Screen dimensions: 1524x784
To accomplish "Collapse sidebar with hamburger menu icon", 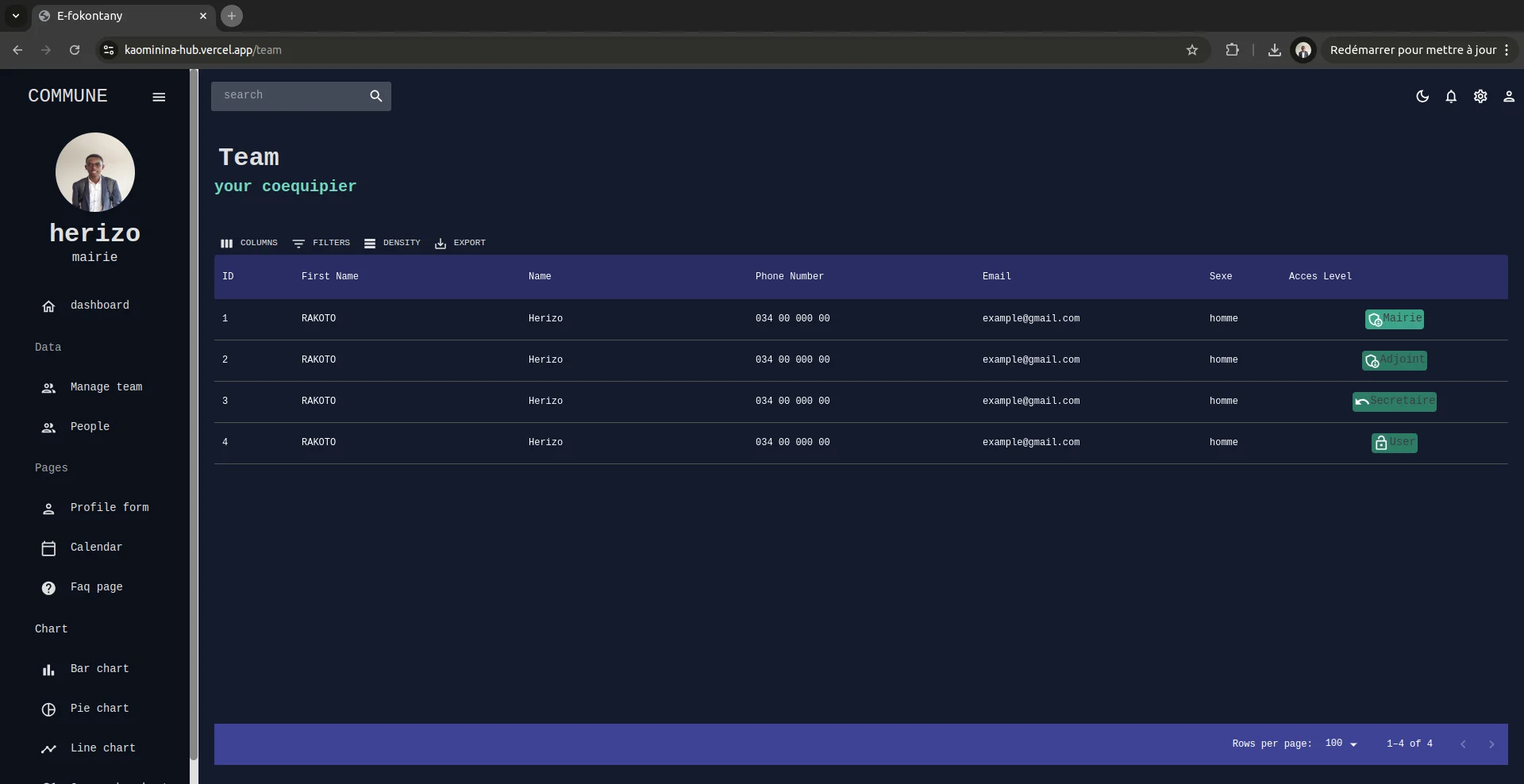I will [x=159, y=97].
